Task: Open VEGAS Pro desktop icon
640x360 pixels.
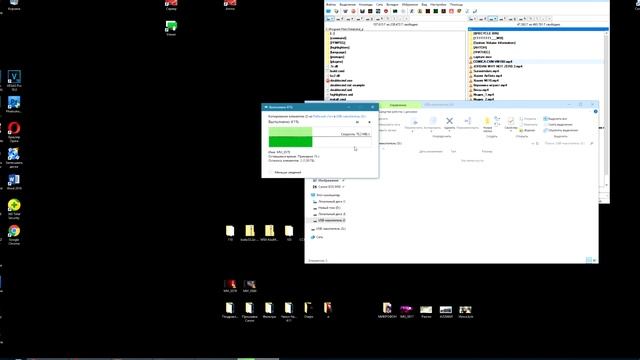Action: [14, 80]
